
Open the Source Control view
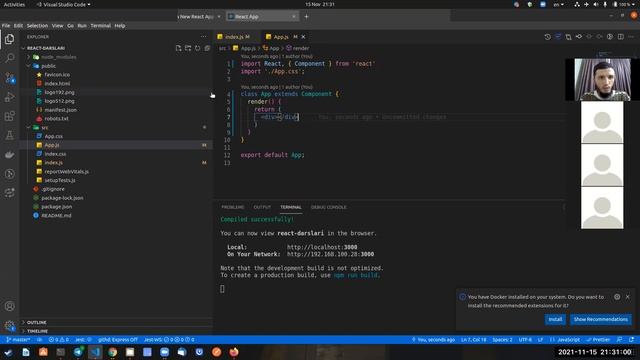click(9, 78)
